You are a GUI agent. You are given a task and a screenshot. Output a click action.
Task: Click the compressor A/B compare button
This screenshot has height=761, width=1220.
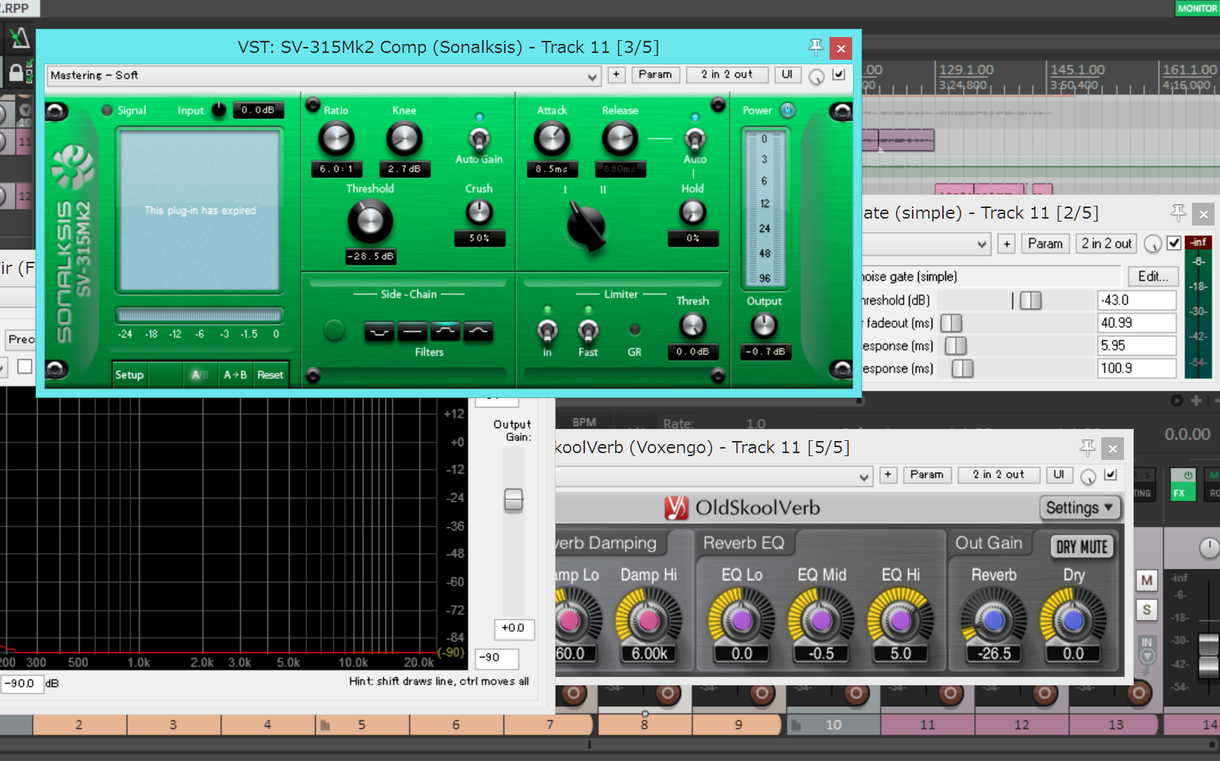tap(199, 375)
